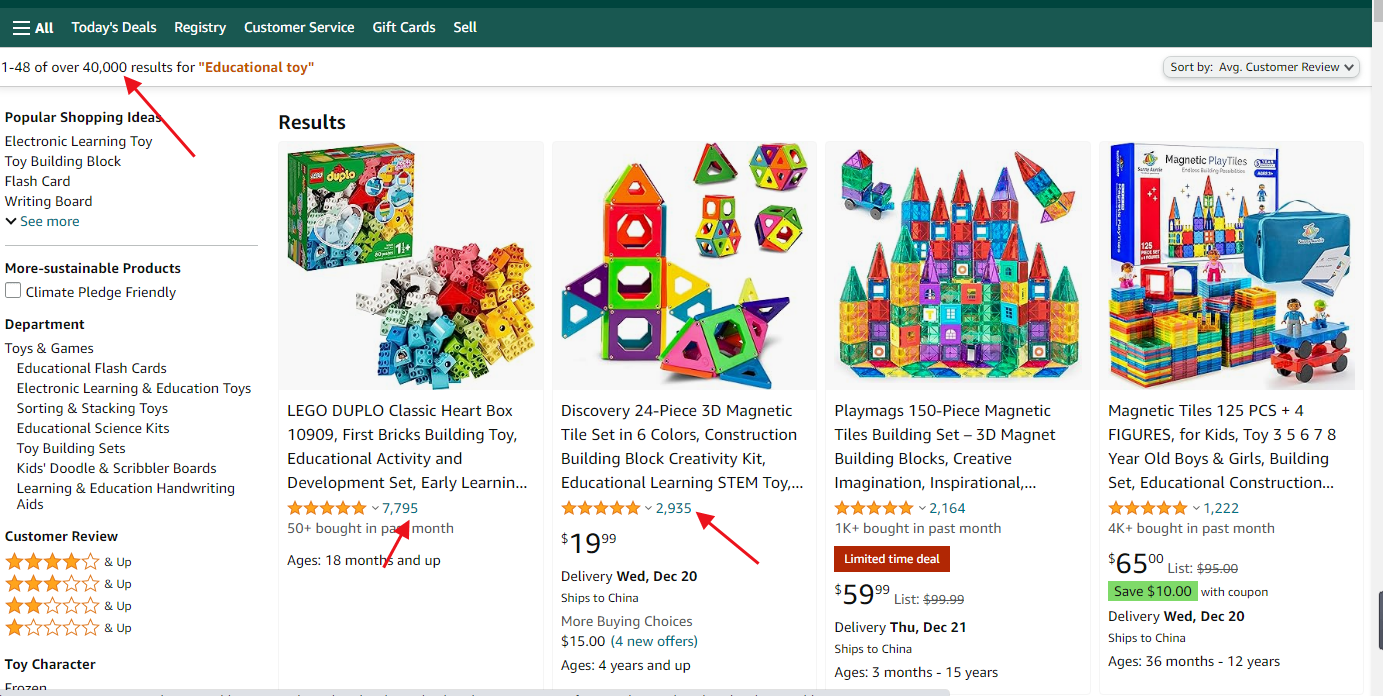Open the 7,795 reviews count link
The height and width of the screenshot is (696, 1383).
(x=400, y=508)
